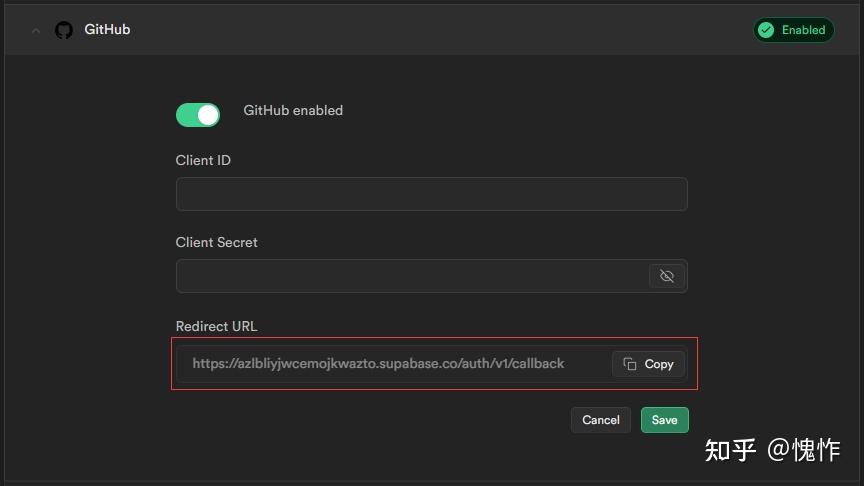Focus the Client Secret input field
Image resolution: width=864 pixels, height=486 pixels.
coord(410,276)
